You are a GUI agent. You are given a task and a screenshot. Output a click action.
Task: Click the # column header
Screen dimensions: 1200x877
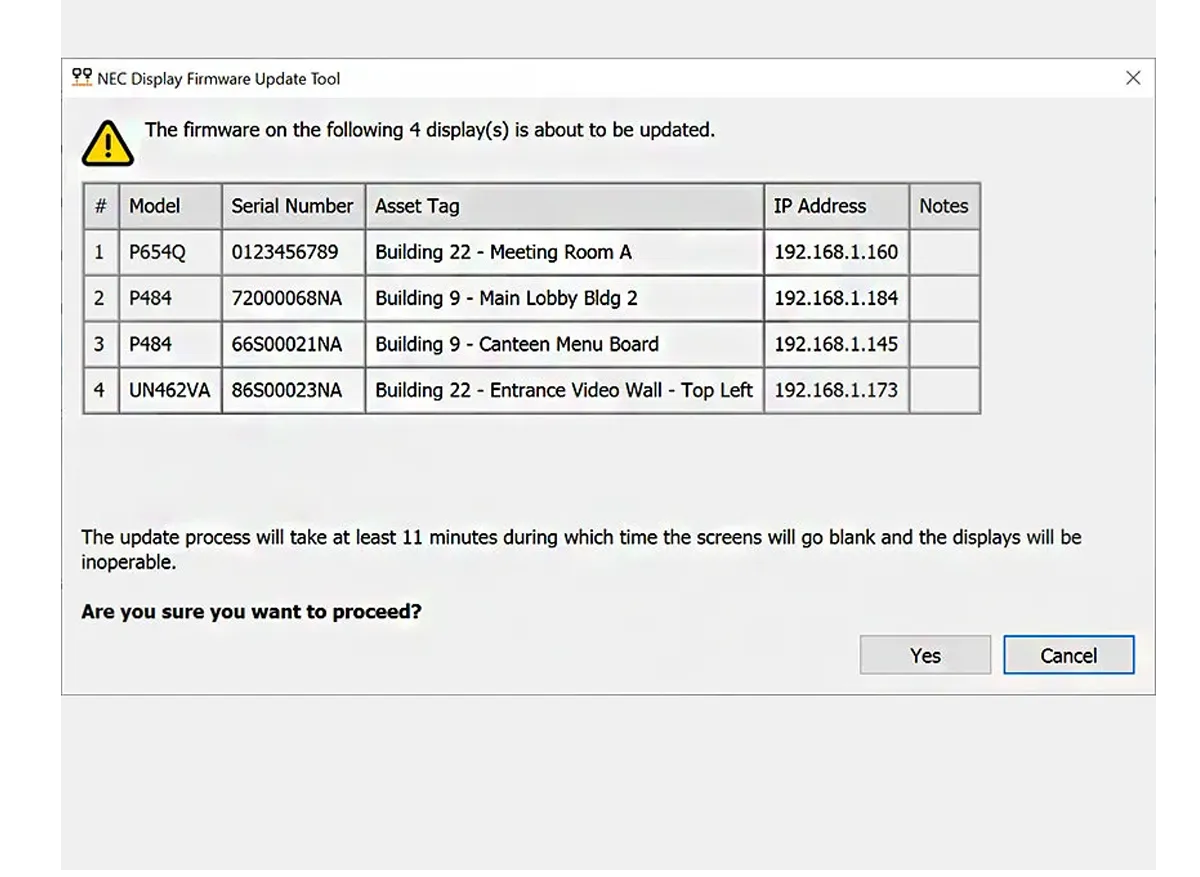pos(100,206)
